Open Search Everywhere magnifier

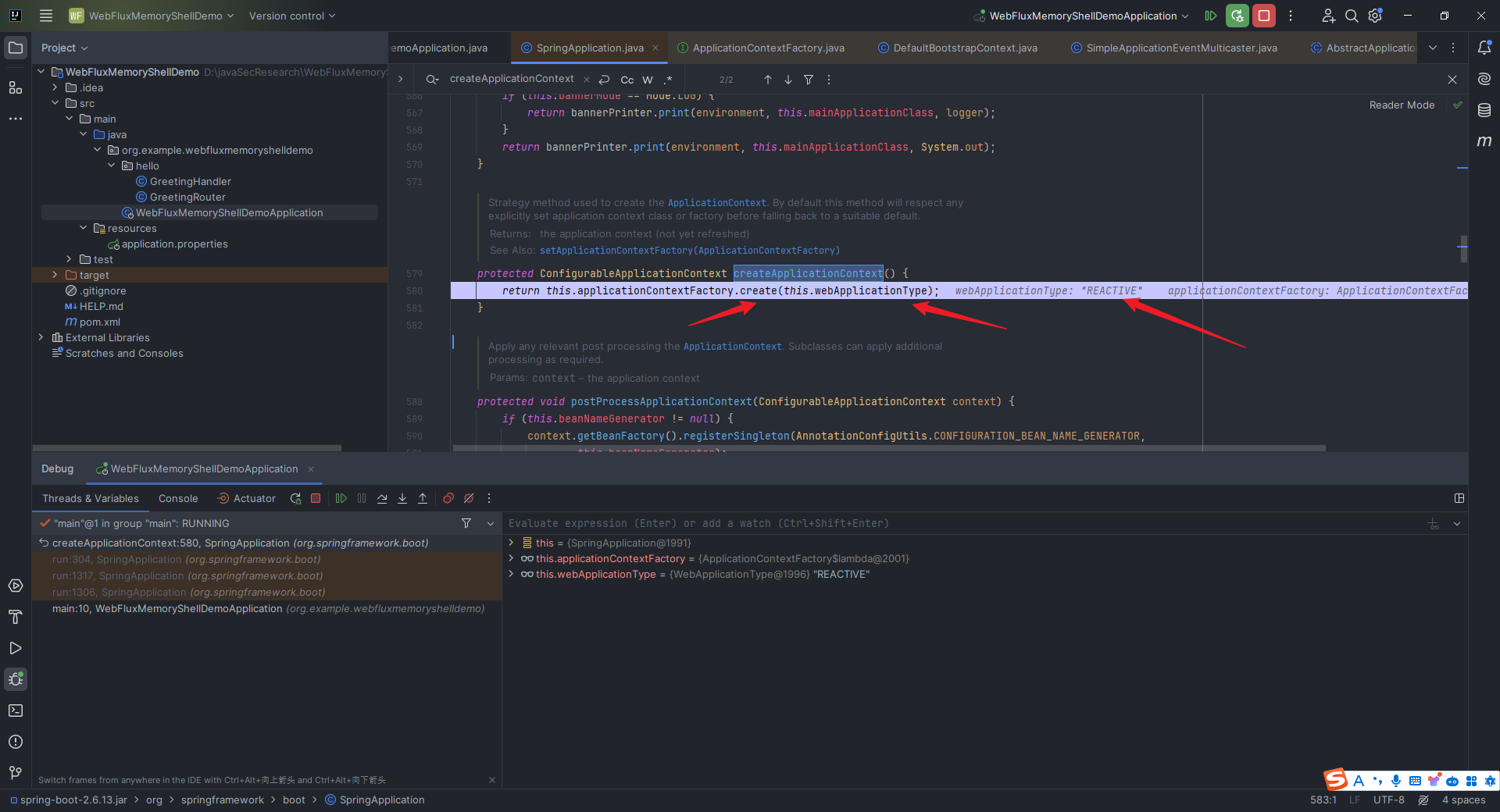(x=1352, y=16)
